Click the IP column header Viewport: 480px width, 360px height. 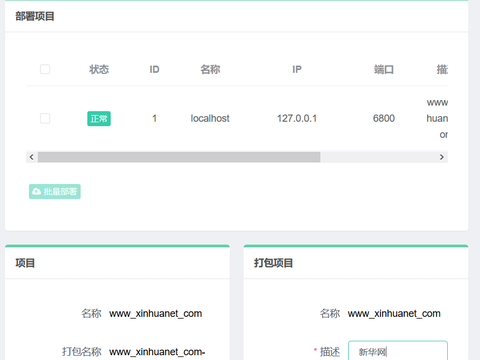point(297,69)
